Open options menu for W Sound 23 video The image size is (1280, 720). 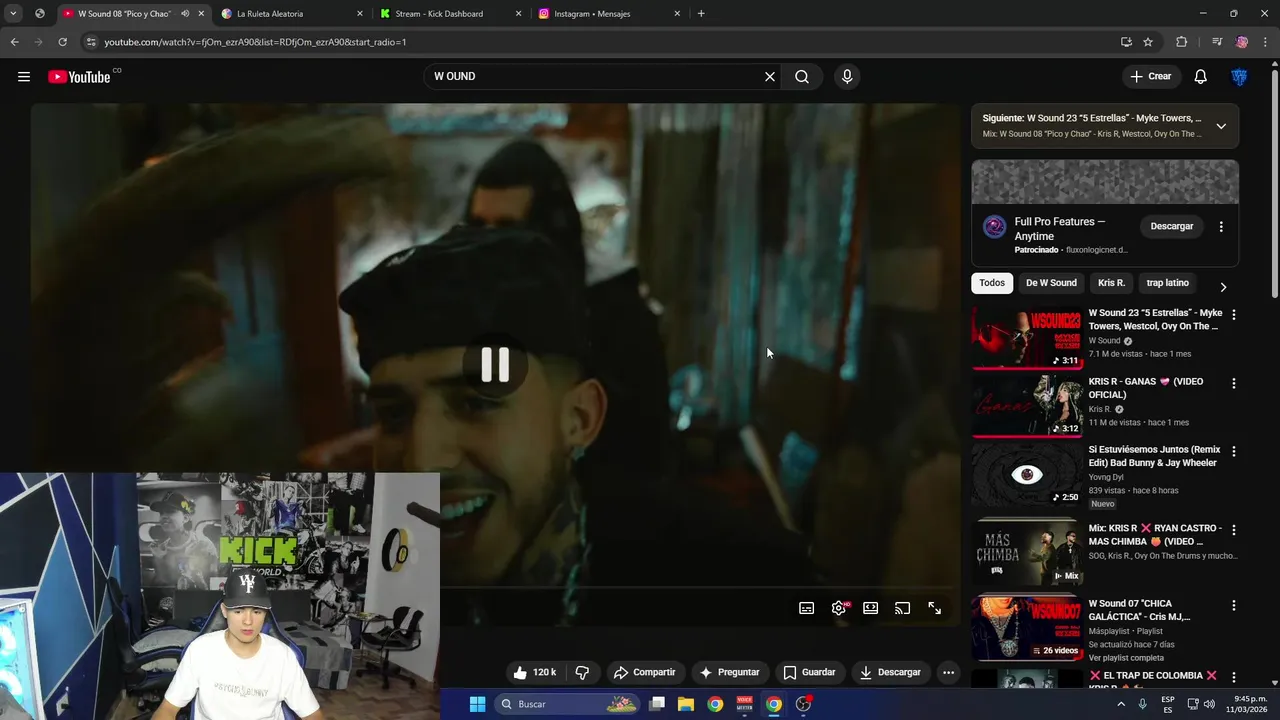1234,315
